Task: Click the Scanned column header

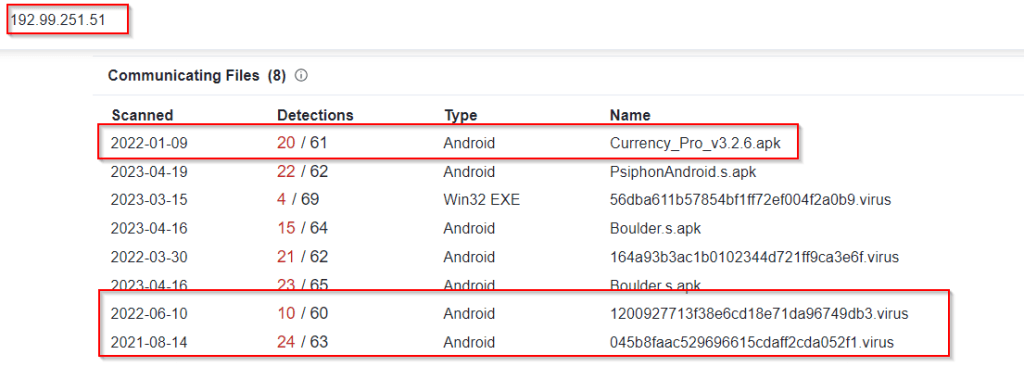Action: tap(142, 116)
